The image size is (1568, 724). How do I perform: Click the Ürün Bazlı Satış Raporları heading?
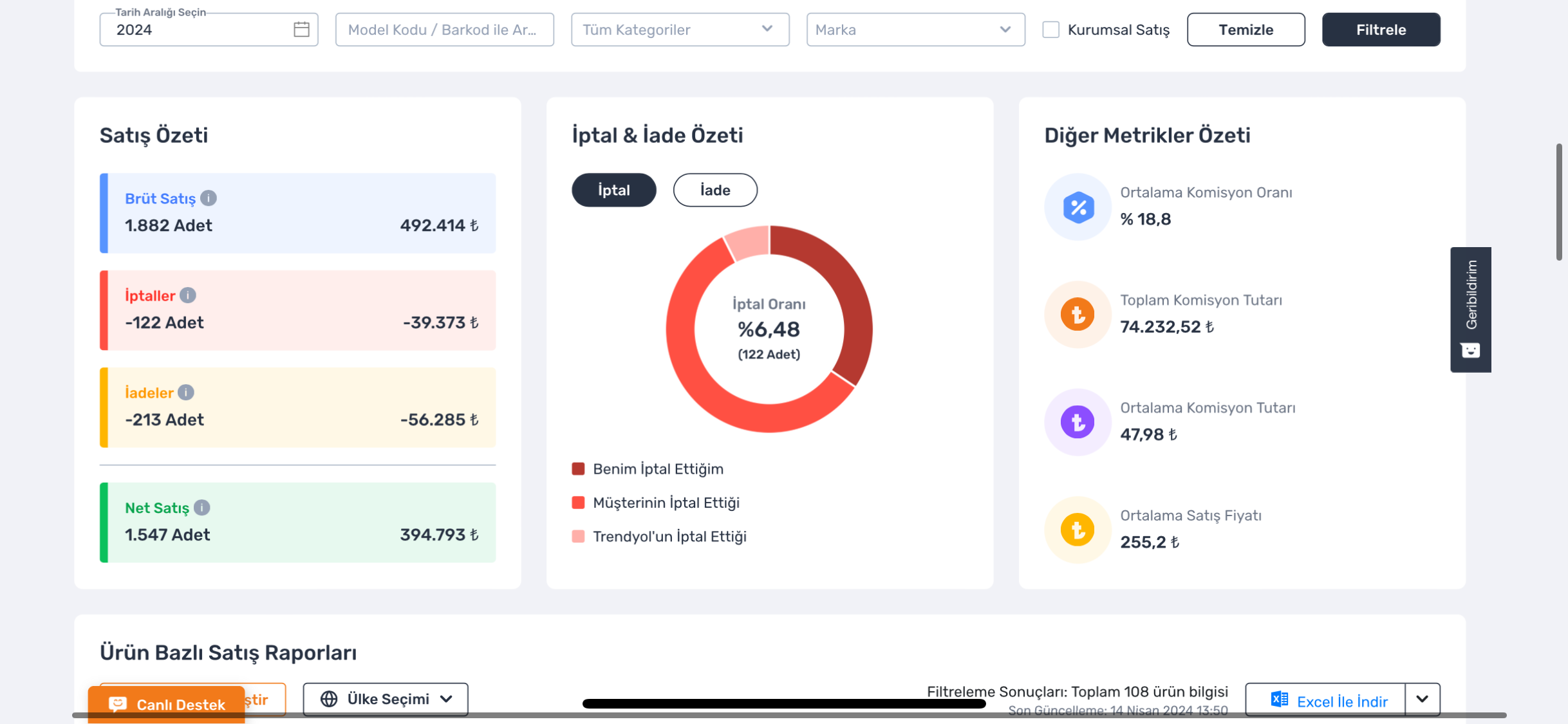(228, 653)
